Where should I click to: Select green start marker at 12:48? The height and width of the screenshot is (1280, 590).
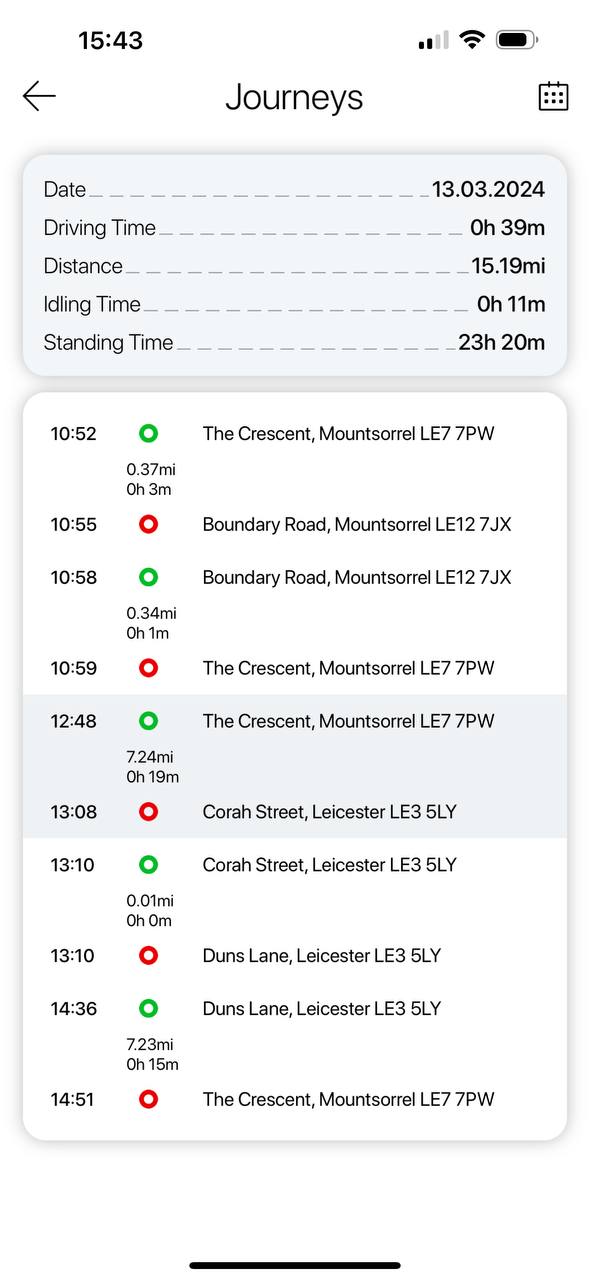pyautogui.click(x=148, y=720)
